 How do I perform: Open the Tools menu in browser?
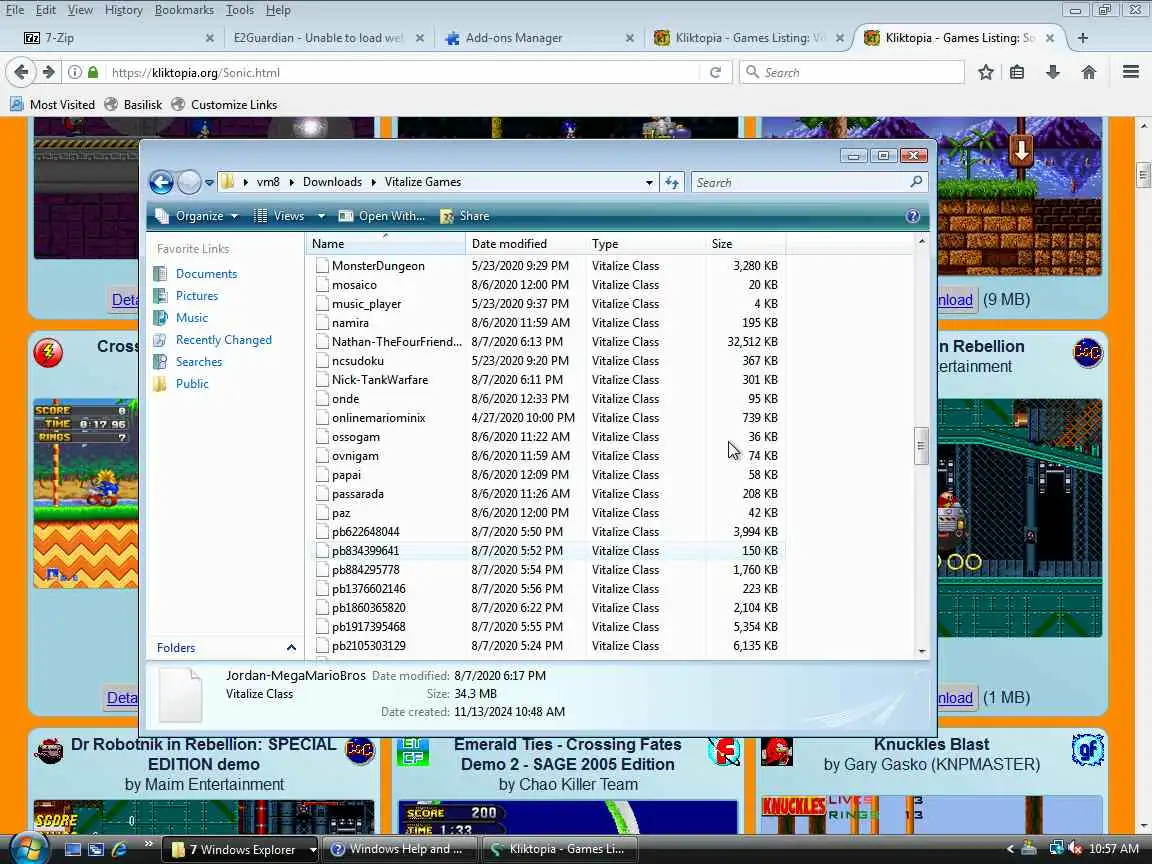240,10
